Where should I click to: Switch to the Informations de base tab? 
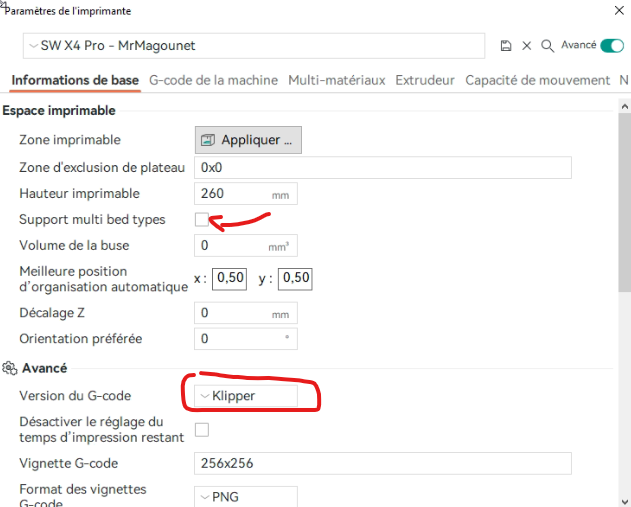[75, 80]
